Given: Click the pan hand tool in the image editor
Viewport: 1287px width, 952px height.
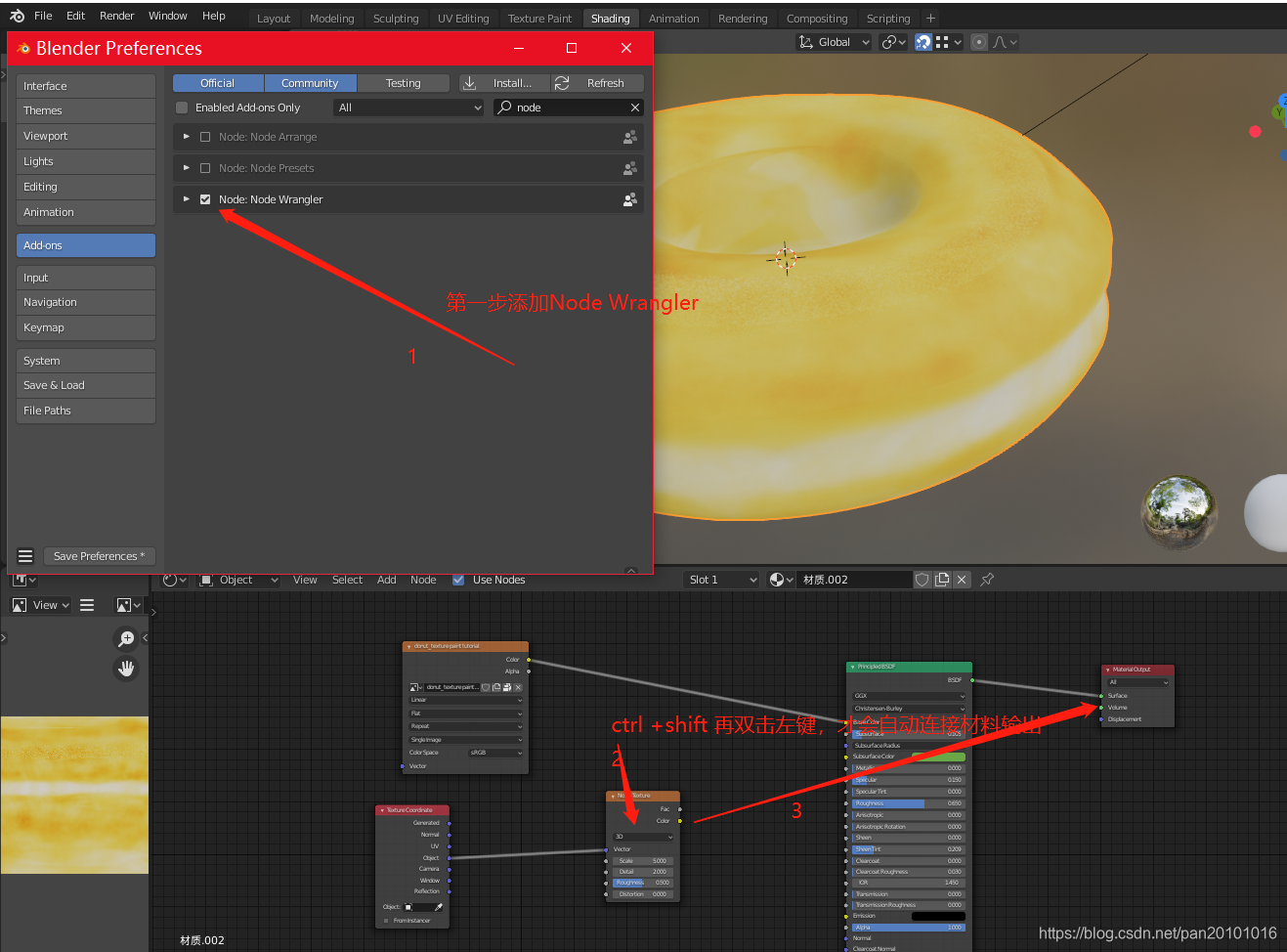Looking at the screenshot, I should [126, 669].
